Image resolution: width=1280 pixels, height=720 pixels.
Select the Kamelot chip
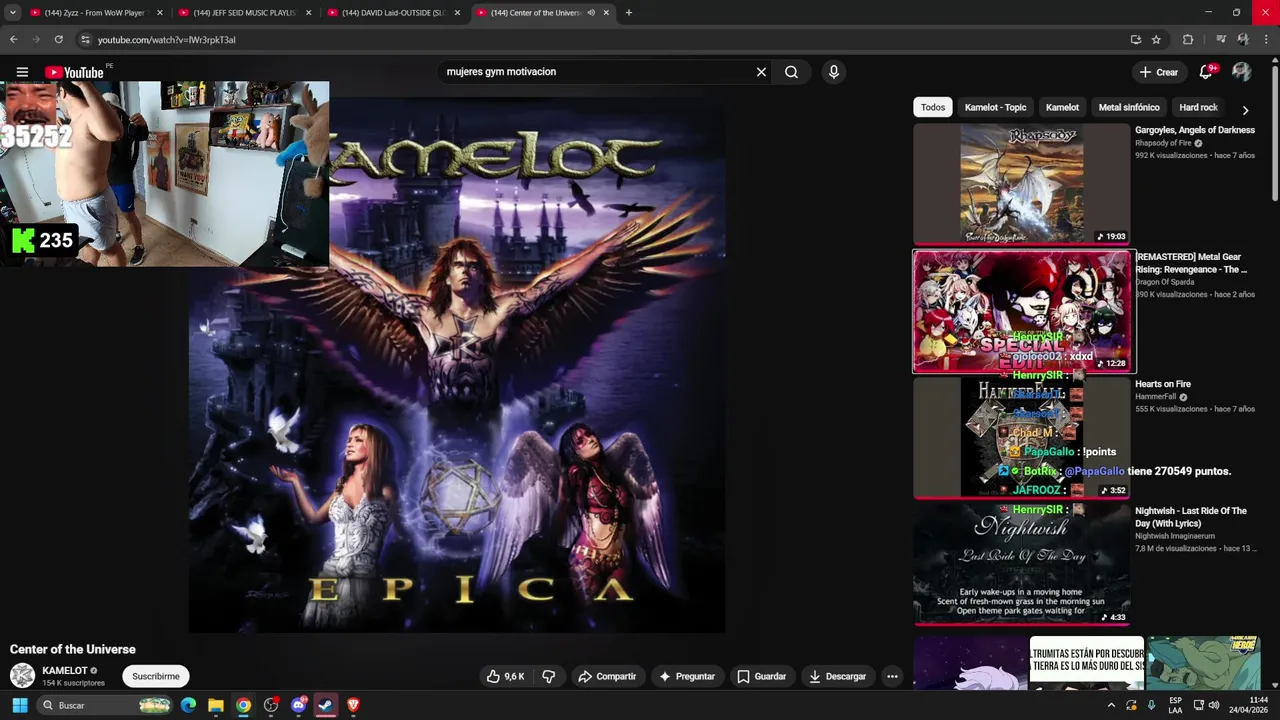(1062, 107)
